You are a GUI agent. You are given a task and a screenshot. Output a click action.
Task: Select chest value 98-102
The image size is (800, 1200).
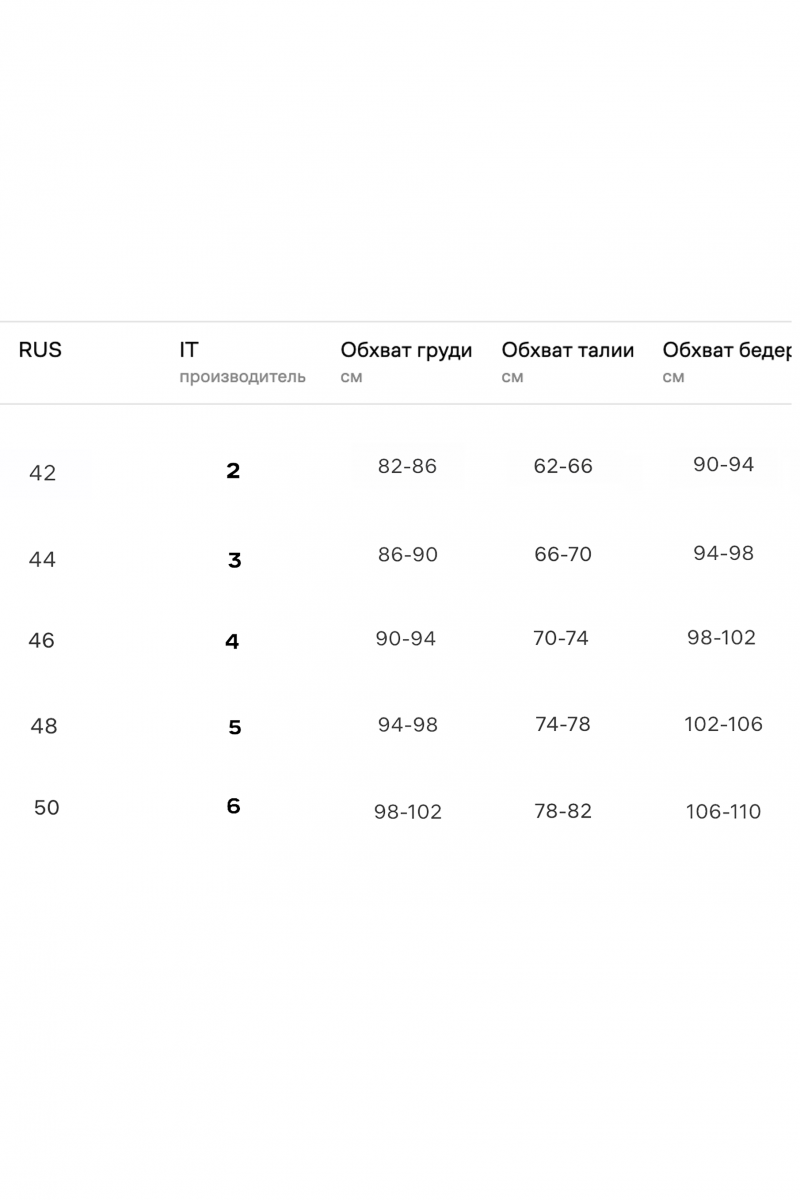pyautogui.click(x=407, y=812)
